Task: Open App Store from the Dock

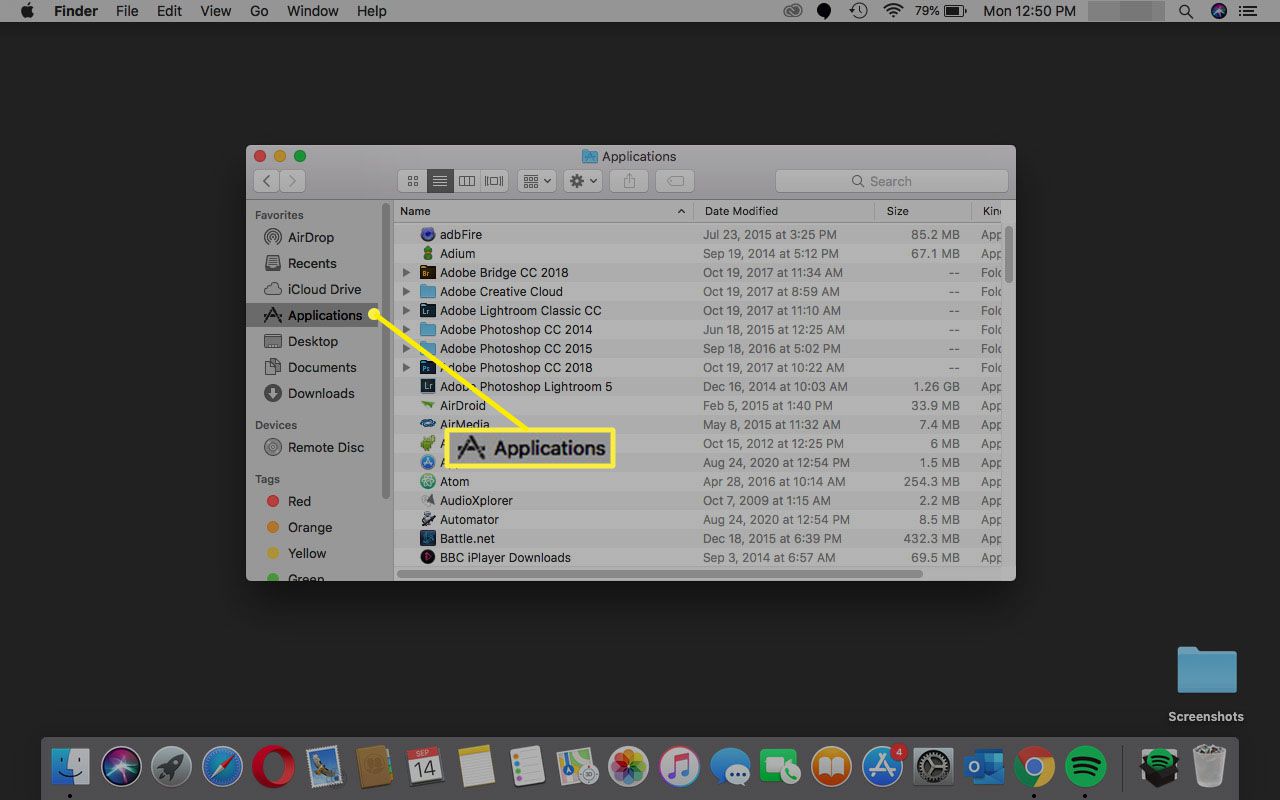Action: 883,768
